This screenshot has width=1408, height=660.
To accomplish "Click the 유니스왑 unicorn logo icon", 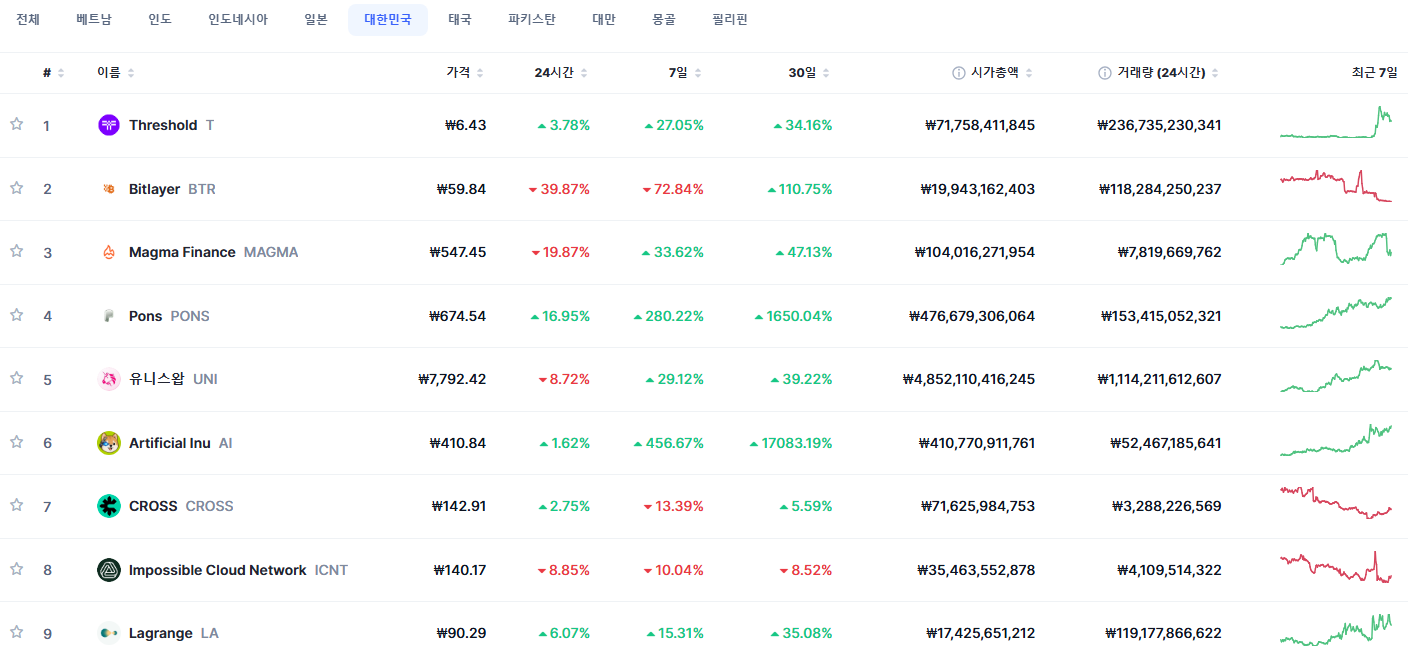I will (109, 379).
